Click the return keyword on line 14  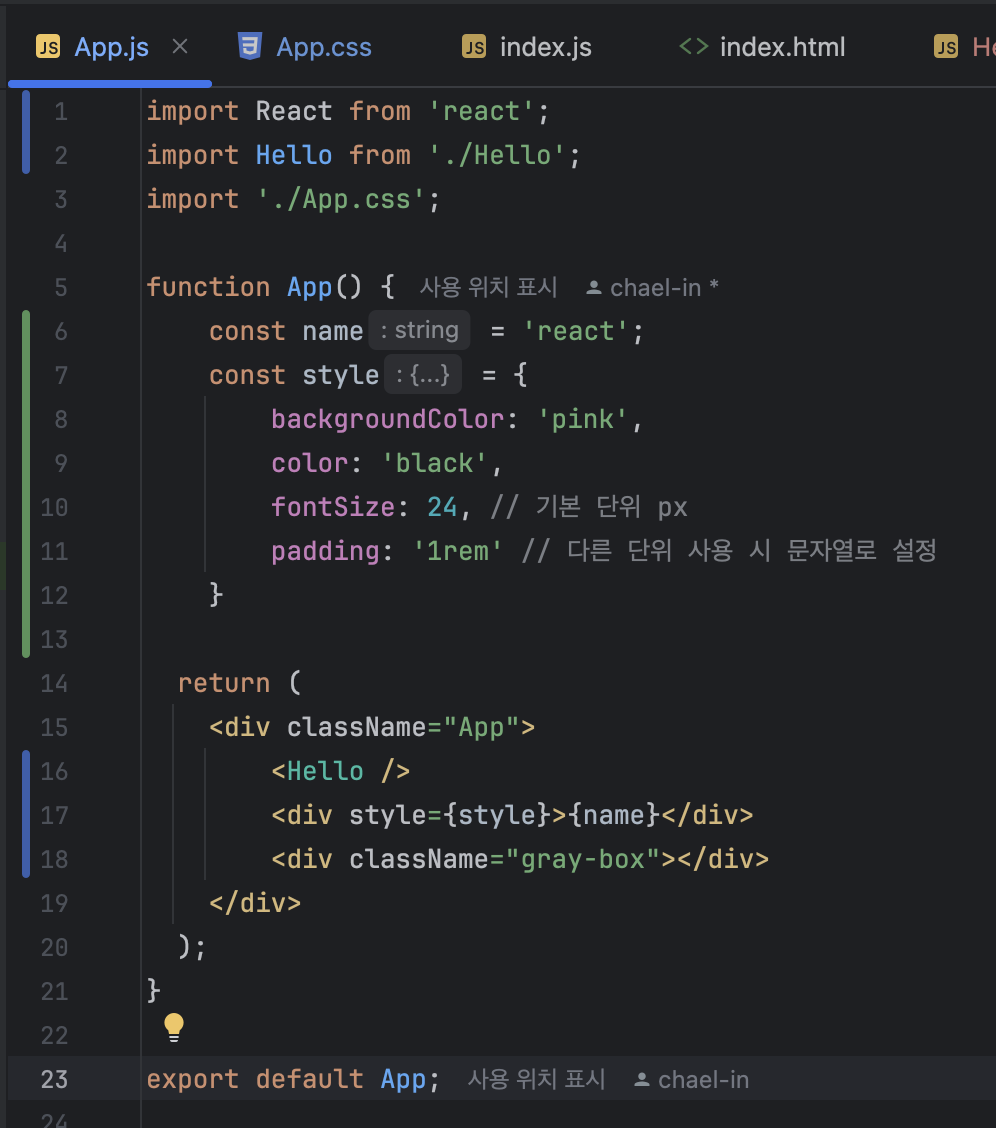[224, 683]
